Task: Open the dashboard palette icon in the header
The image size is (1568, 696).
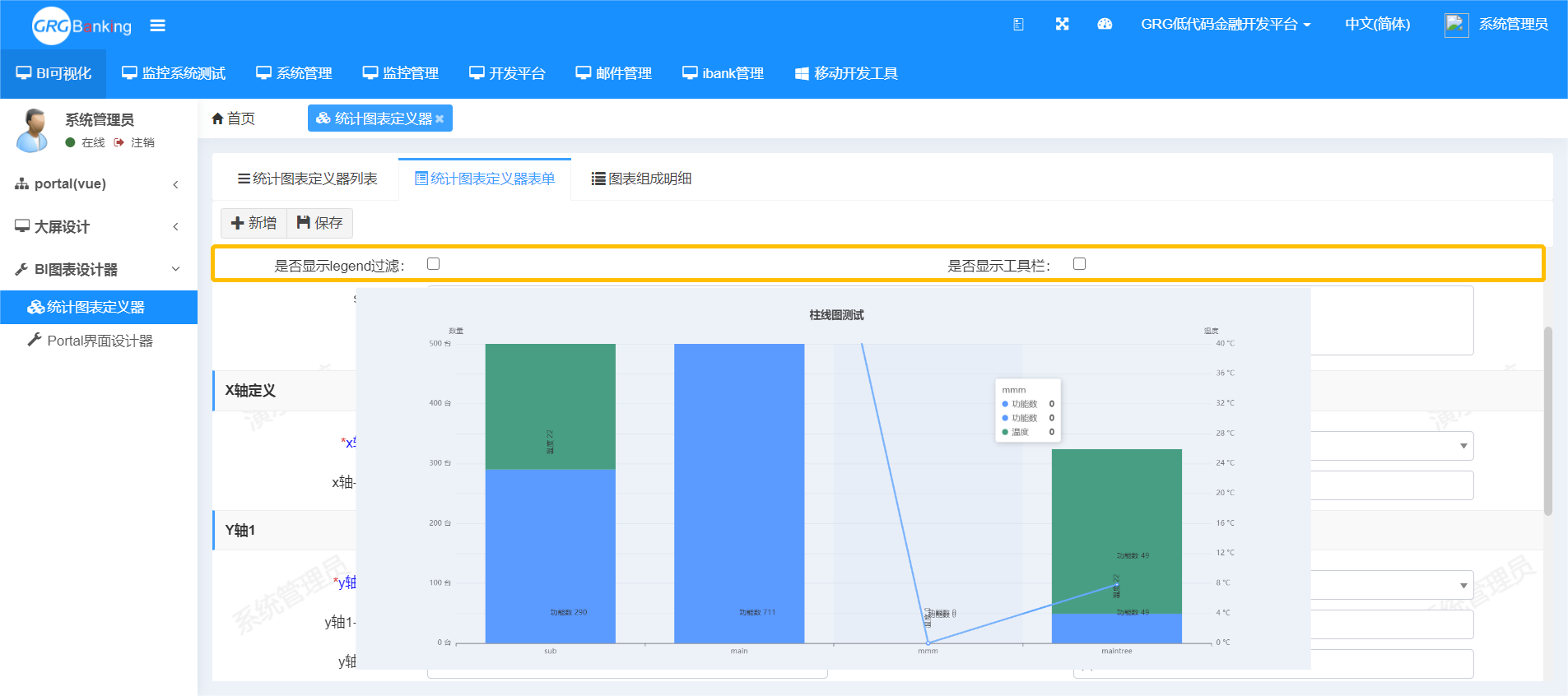Action: pyautogui.click(x=1105, y=25)
